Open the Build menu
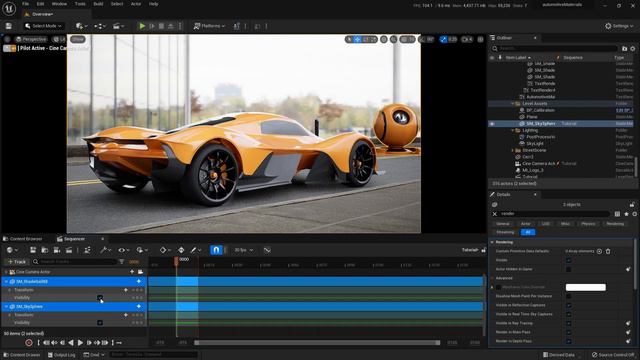 click(98, 4)
